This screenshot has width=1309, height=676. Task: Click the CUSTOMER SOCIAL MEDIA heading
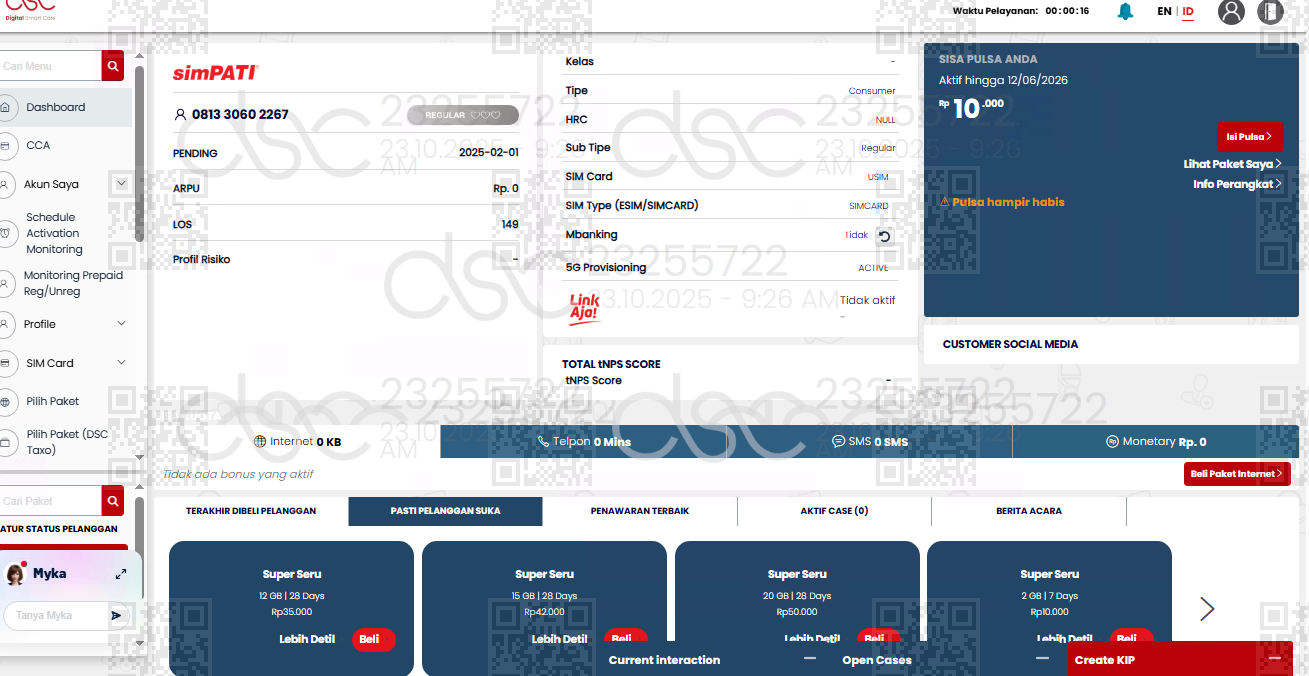pyautogui.click(x=1010, y=344)
